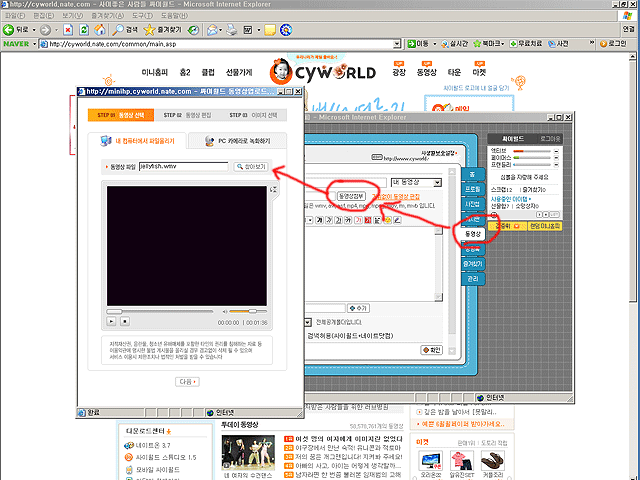Viewport: 640px width, 480px height.
Task: Click the next step button in upload popup
Action: [187, 382]
